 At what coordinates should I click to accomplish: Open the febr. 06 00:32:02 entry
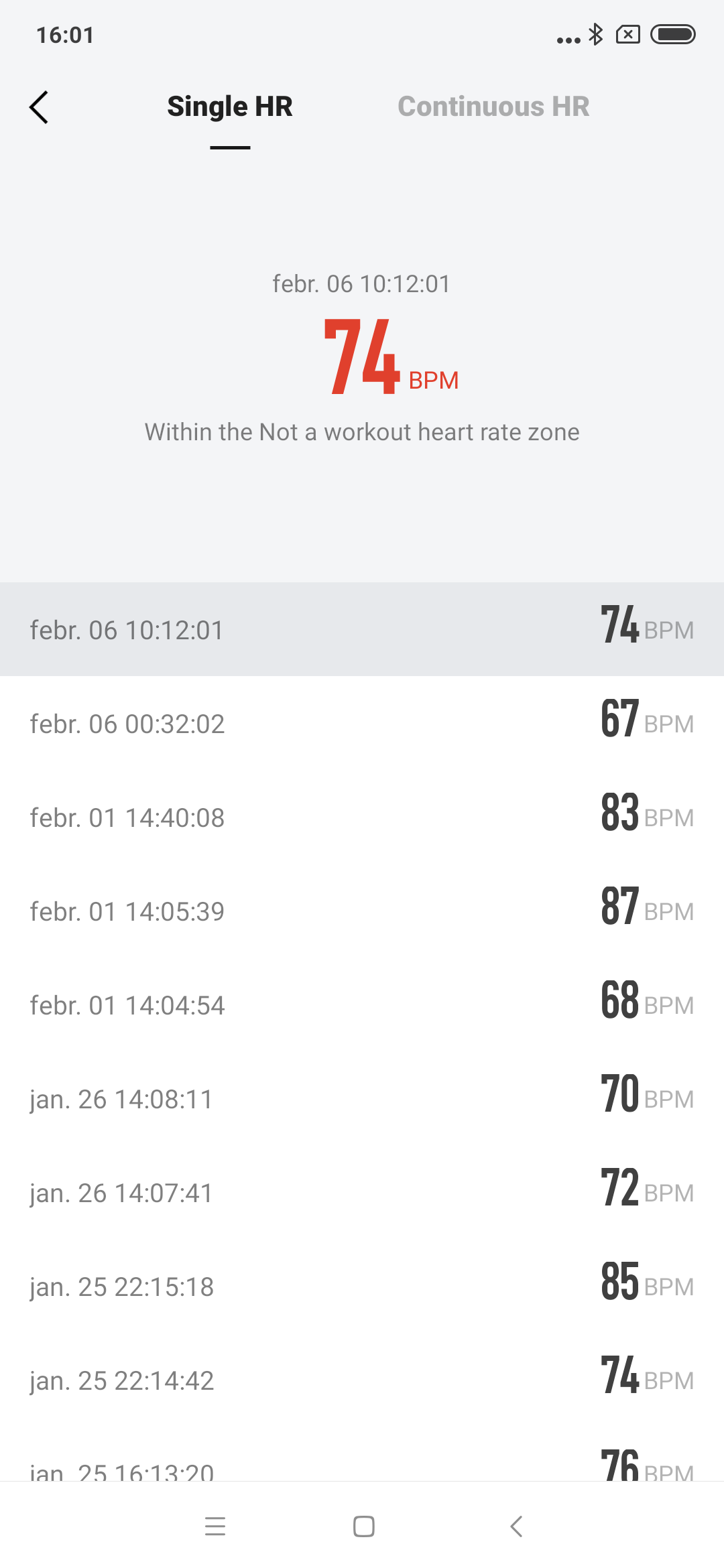tap(362, 723)
